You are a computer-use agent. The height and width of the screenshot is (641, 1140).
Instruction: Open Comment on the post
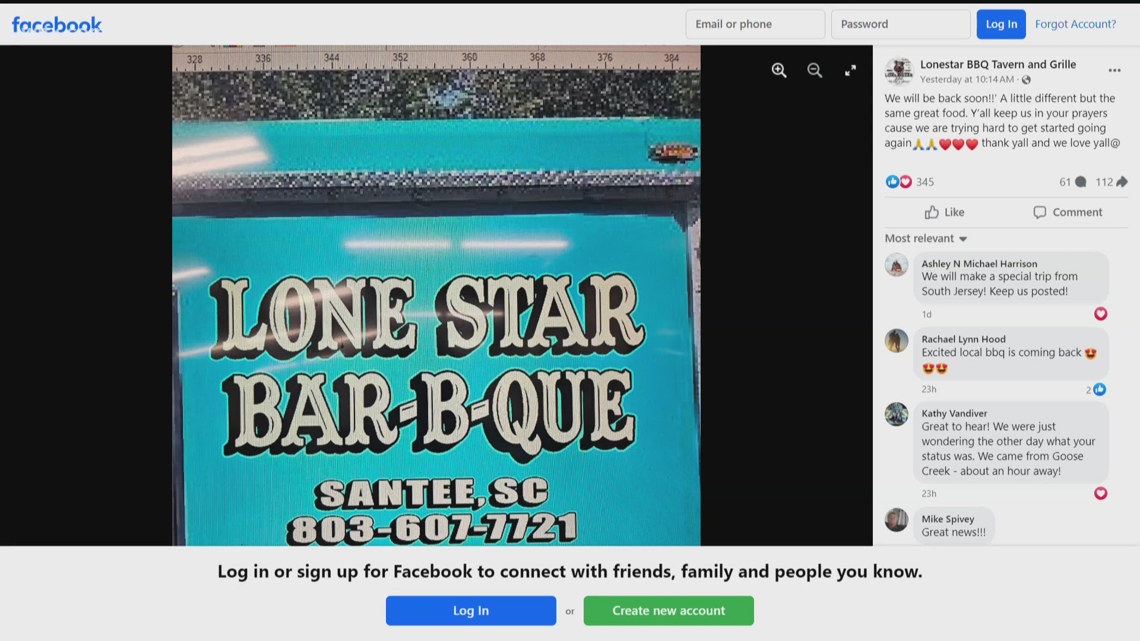pyautogui.click(x=1069, y=212)
